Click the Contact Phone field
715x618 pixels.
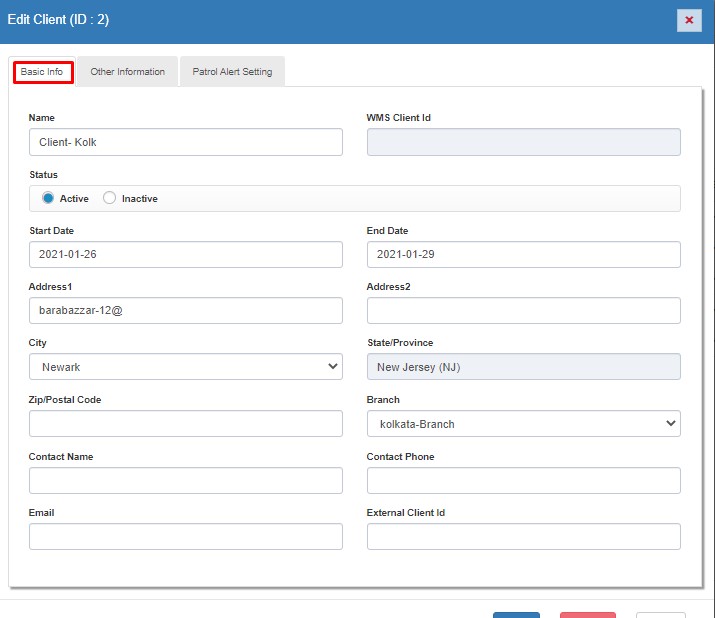tap(523, 480)
